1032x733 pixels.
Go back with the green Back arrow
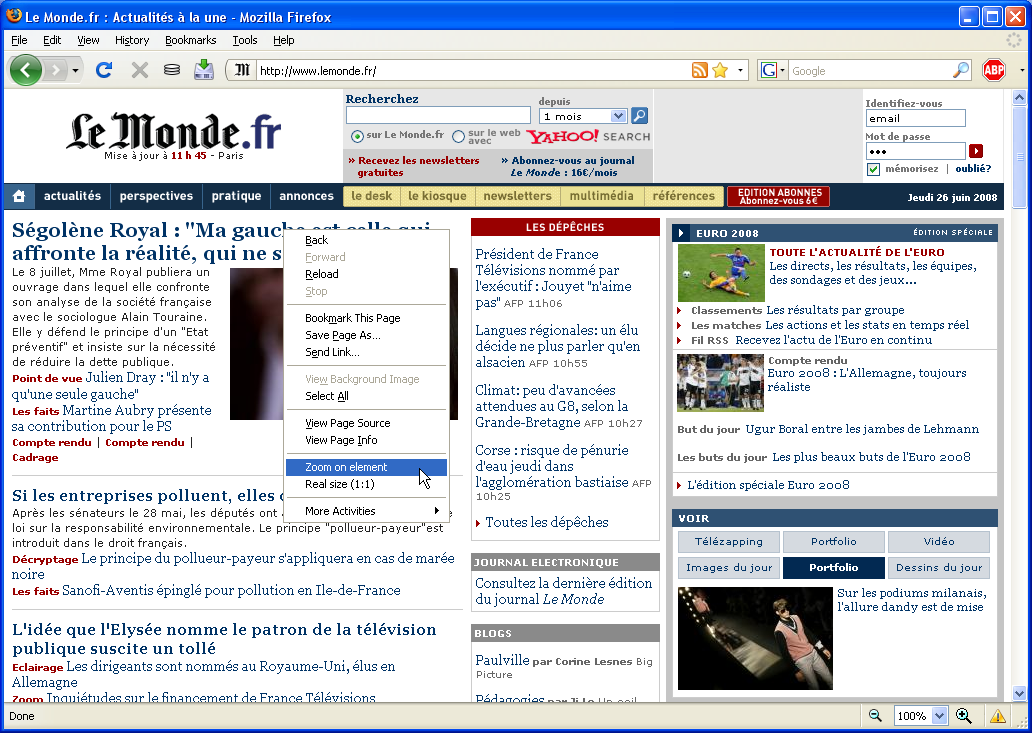pyautogui.click(x=26, y=70)
